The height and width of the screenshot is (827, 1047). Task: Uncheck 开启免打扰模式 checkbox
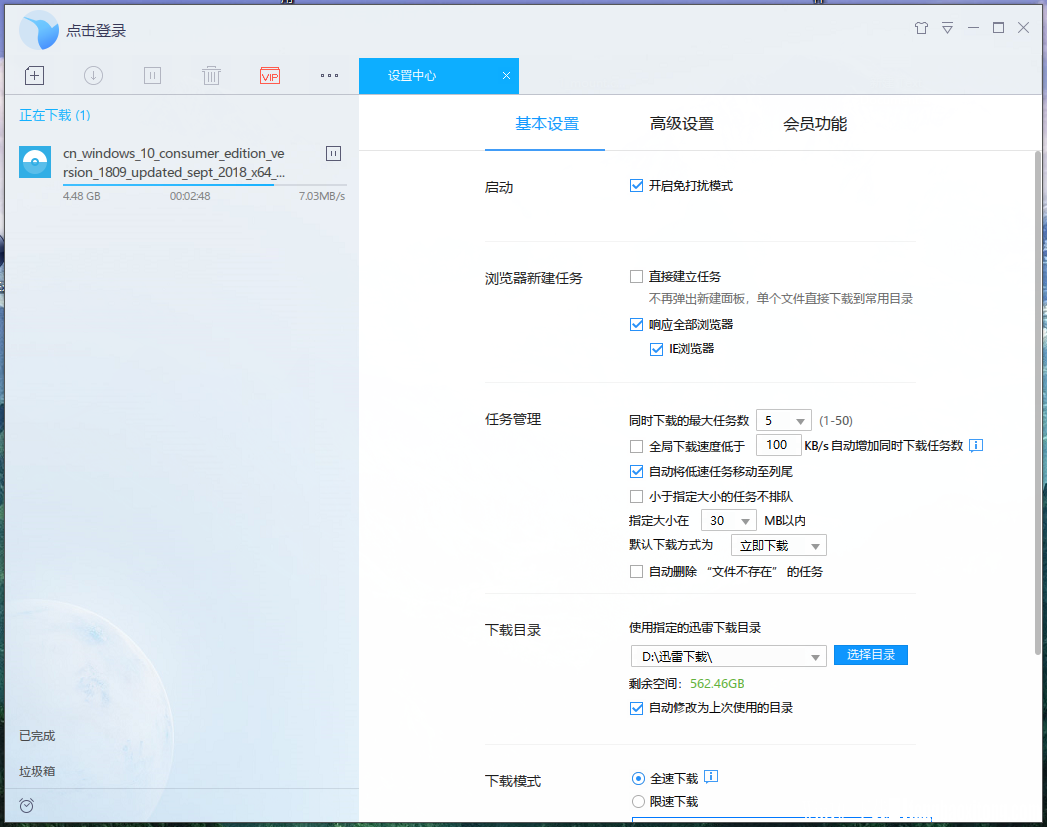click(636, 186)
